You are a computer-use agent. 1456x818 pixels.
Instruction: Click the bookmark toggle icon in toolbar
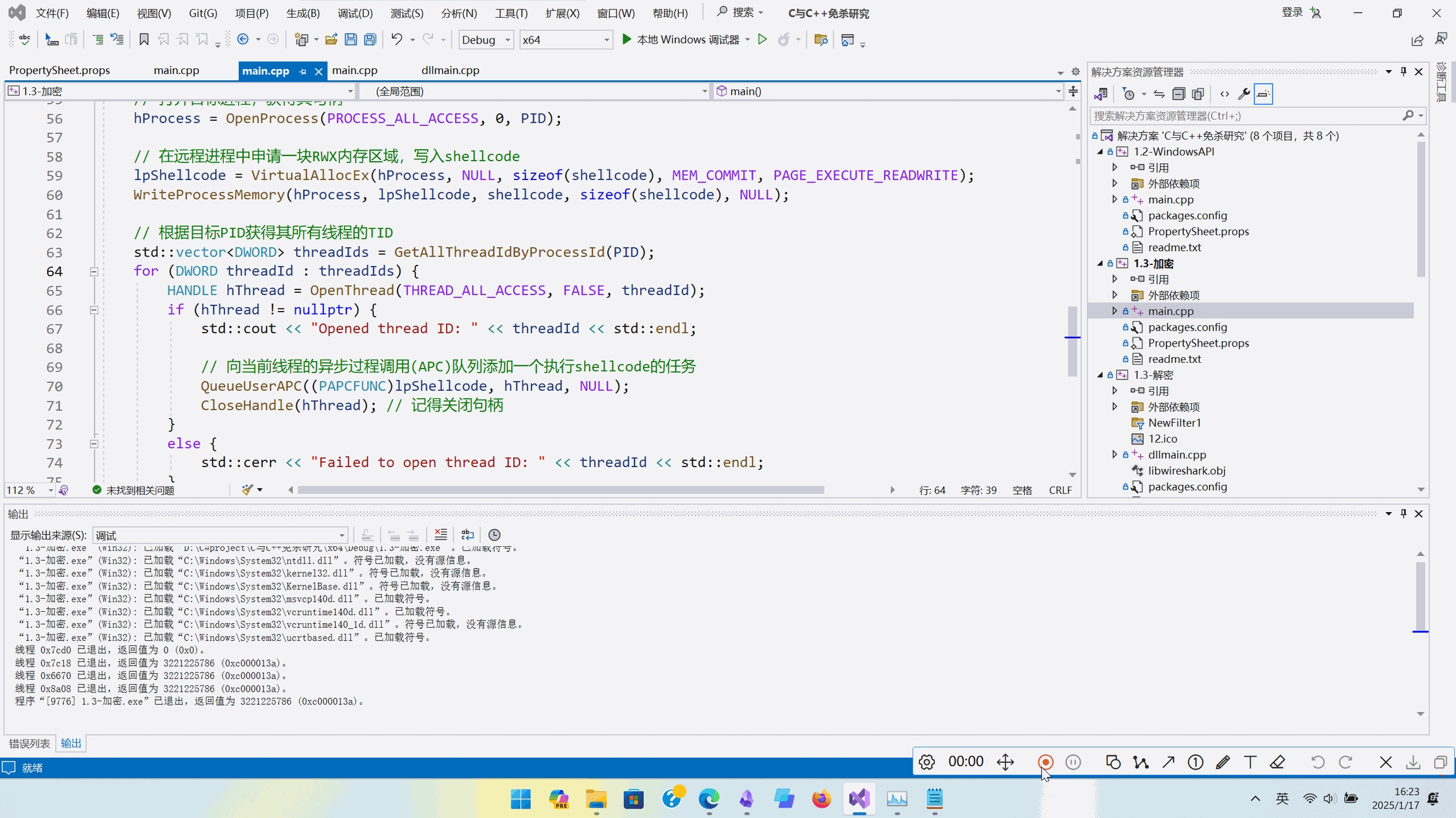click(x=143, y=40)
